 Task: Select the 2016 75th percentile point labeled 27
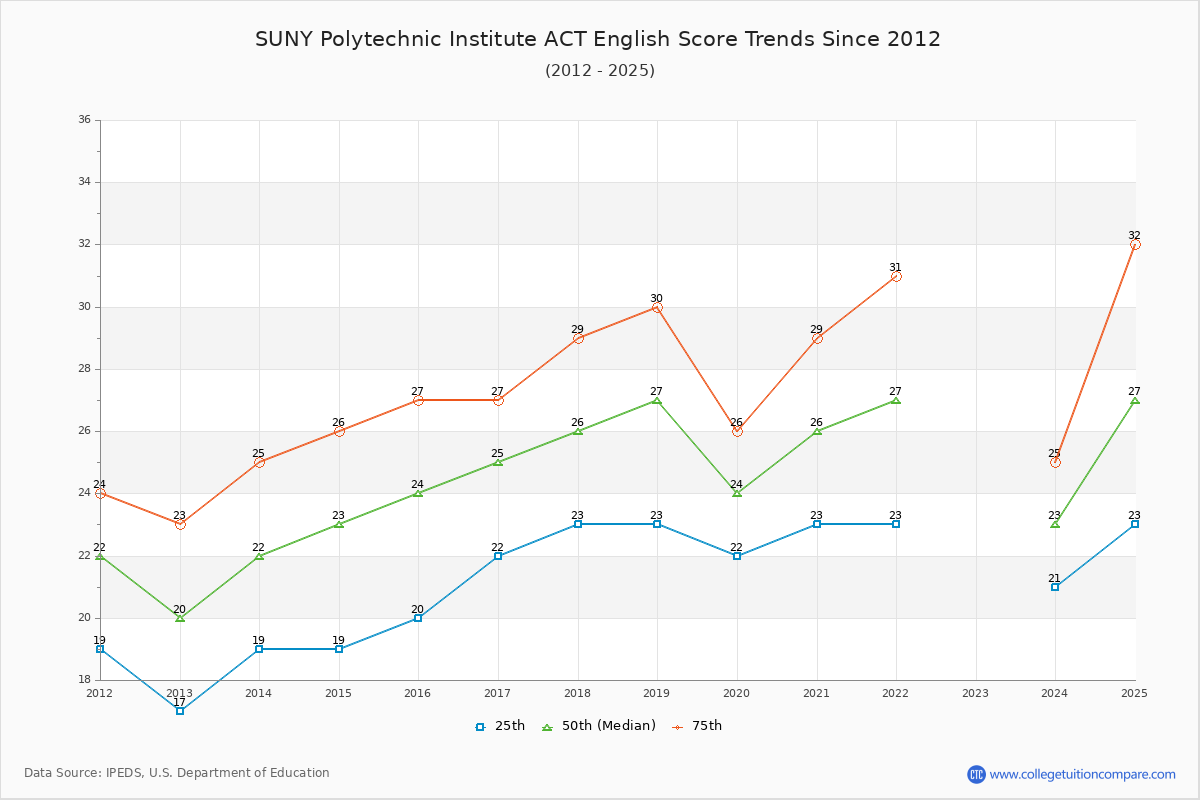pyautogui.click(x=418, y=400)
